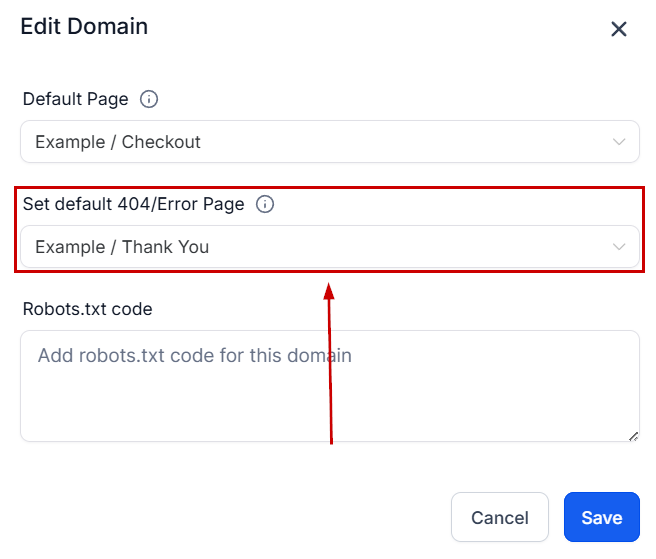Select the 'Example / Thank You' value text
The height and width of the screenshot is (559, 656).
122,247
